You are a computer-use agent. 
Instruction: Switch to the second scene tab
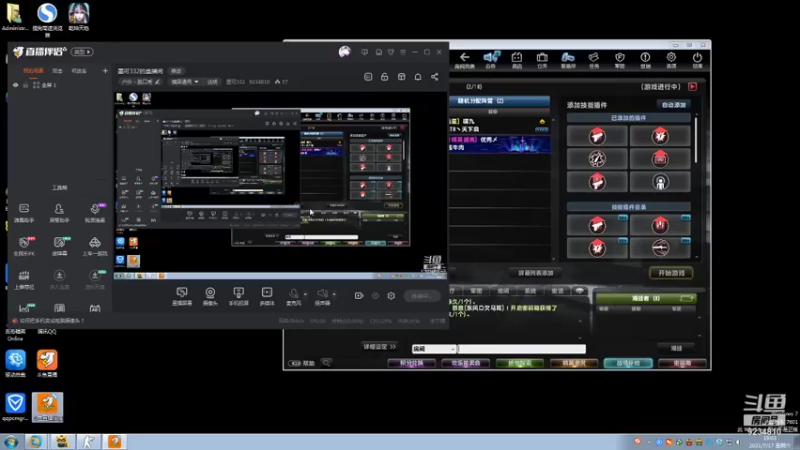pyautogui.click(x=57, y=71)
